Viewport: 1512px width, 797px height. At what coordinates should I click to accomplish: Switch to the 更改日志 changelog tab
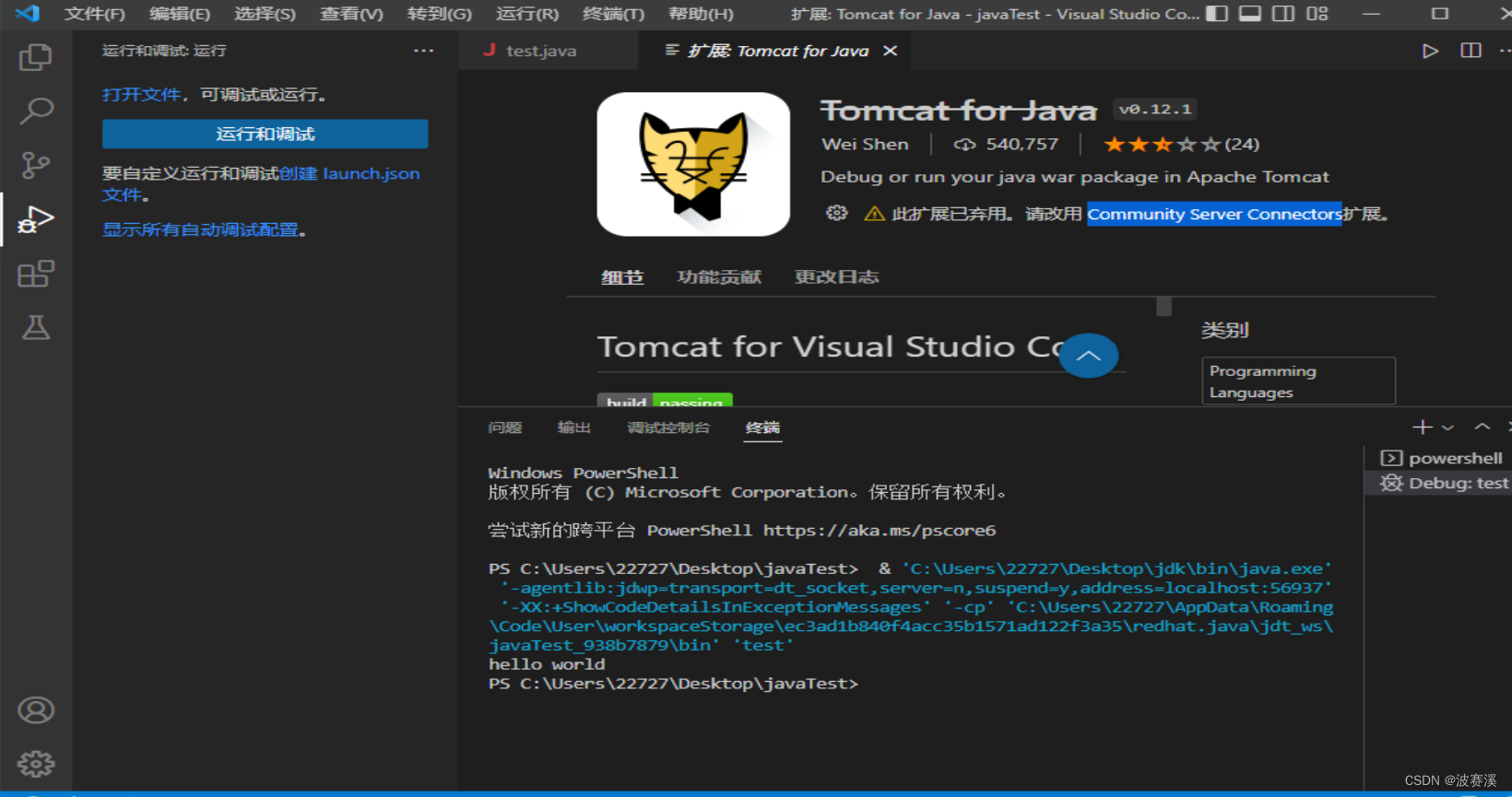[x=837, y=277]
